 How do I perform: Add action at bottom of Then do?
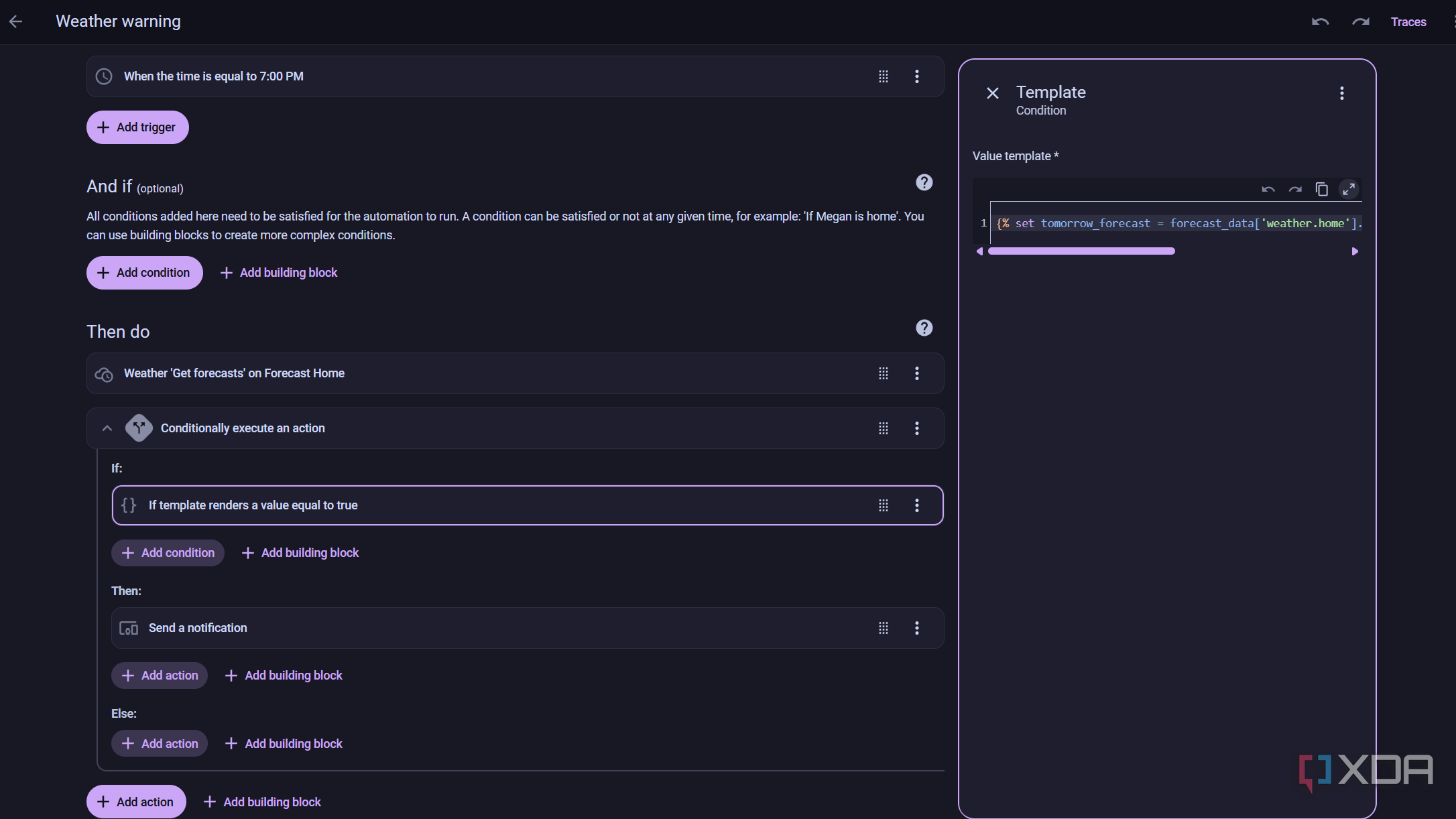tap(136, 802)
